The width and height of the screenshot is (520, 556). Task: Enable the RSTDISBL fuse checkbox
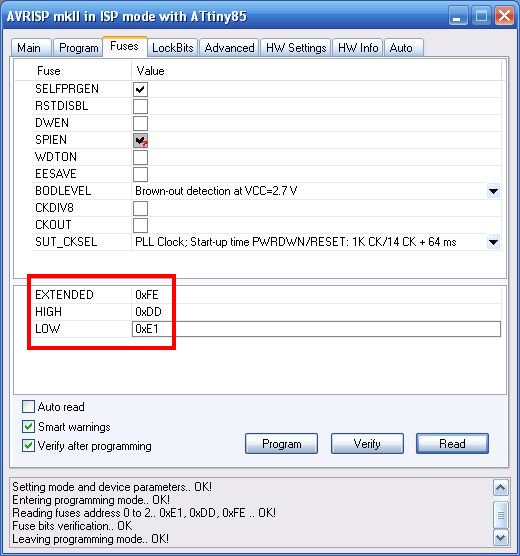140,106
